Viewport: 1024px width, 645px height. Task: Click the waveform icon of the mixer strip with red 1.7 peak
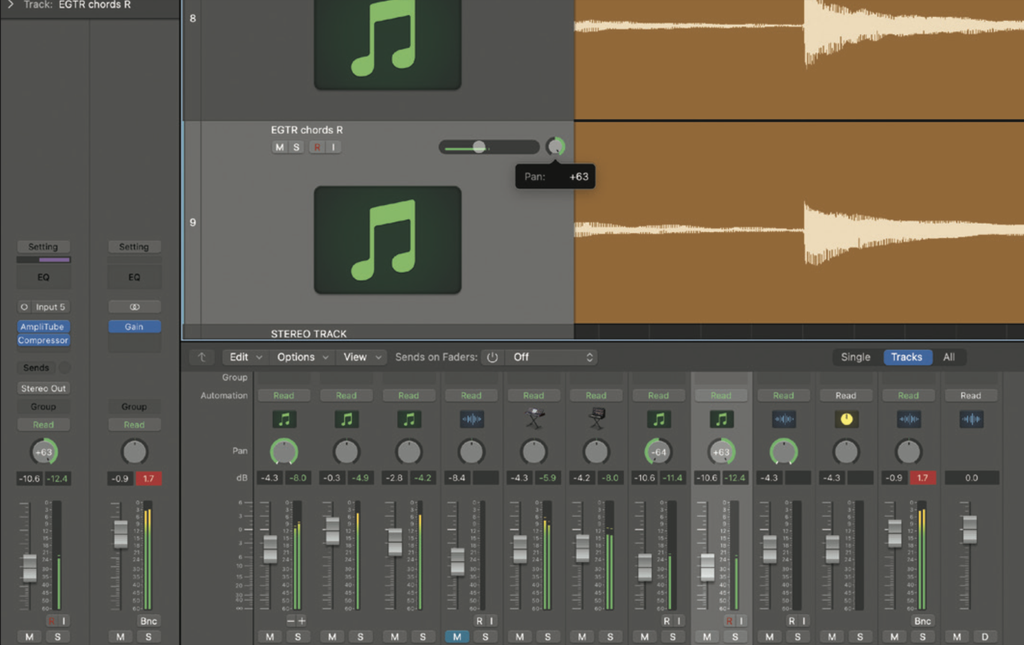[x=908, y=419]
